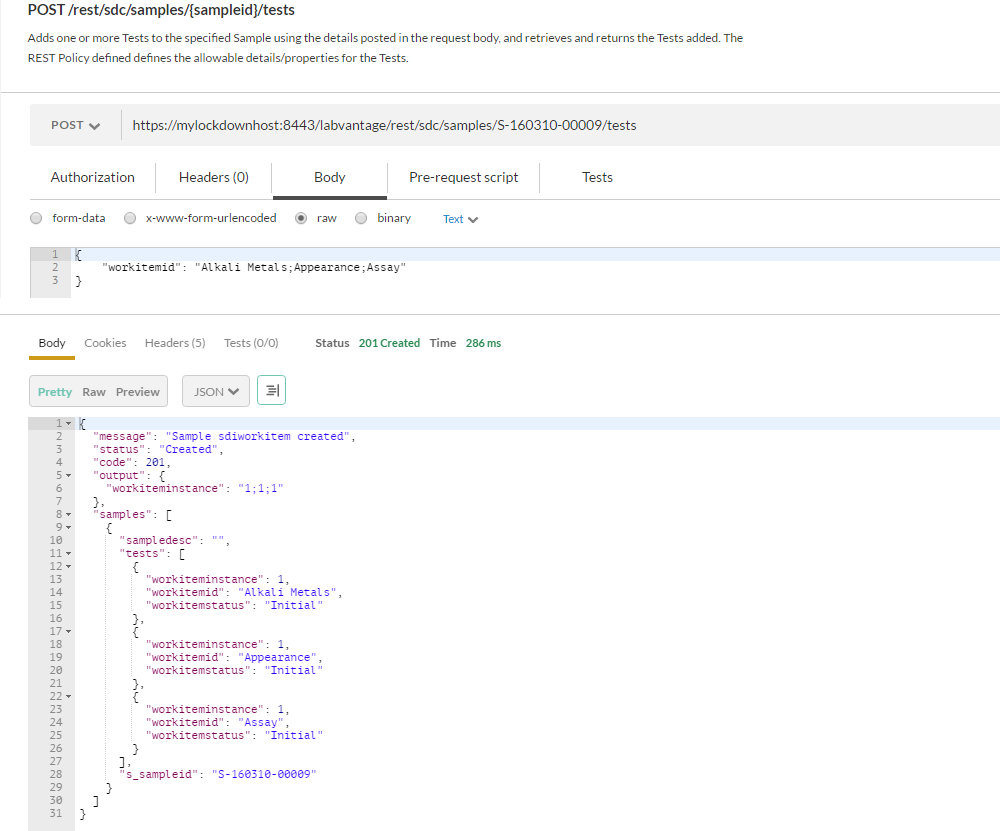Screen dimensions: 1000x831
Task: Switch to the request Body tab
Action: pos(330,177)
